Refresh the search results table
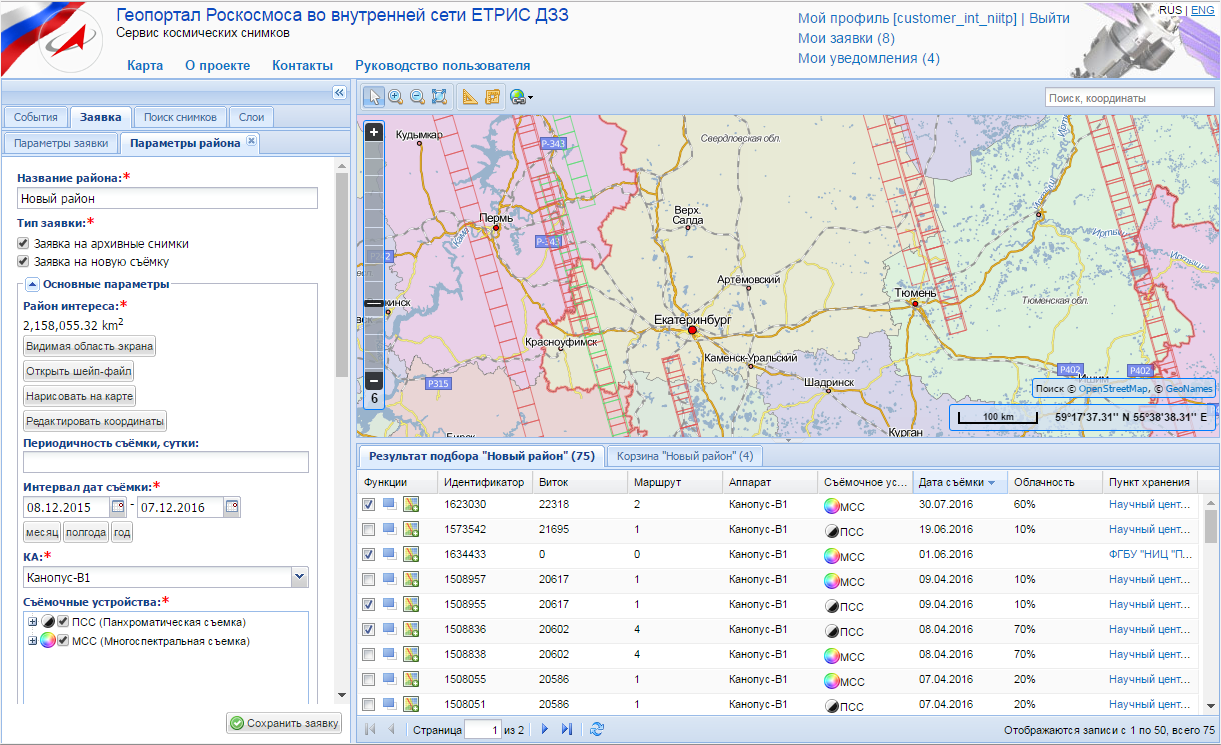 (597, 730)
